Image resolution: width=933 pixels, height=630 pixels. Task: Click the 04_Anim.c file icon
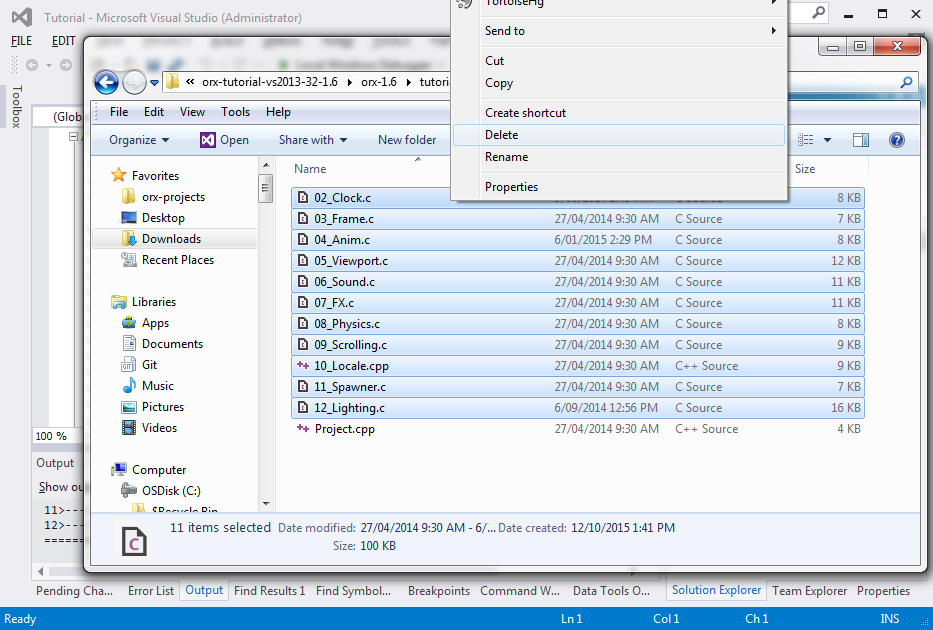[x=304, y=240]
